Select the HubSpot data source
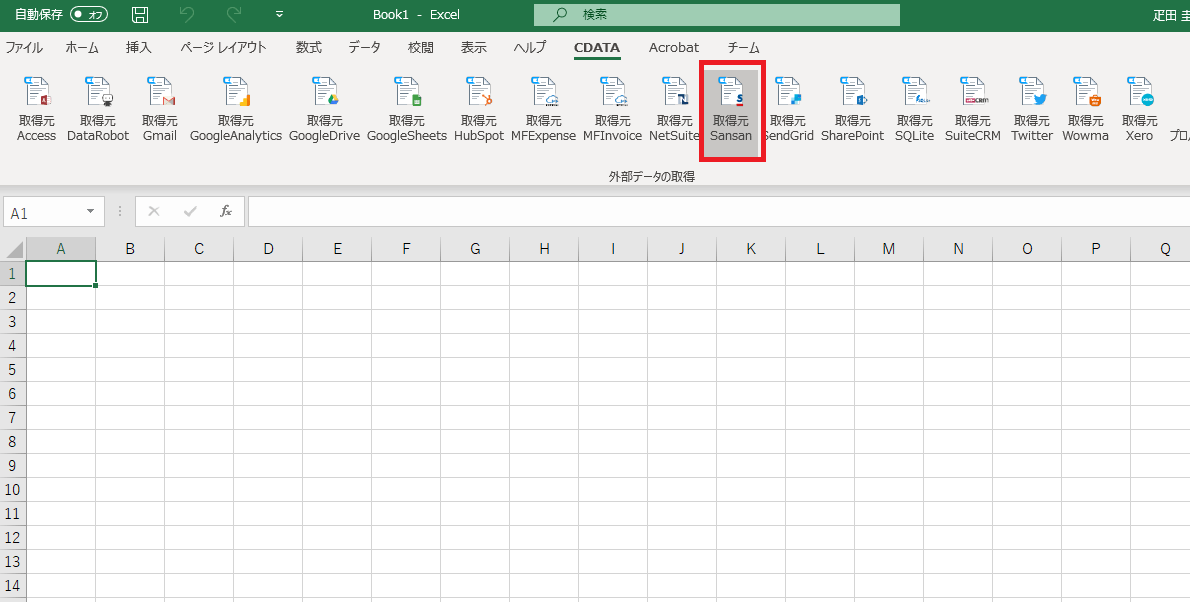This screenshot has height=602, width=1190. point(479,109)
